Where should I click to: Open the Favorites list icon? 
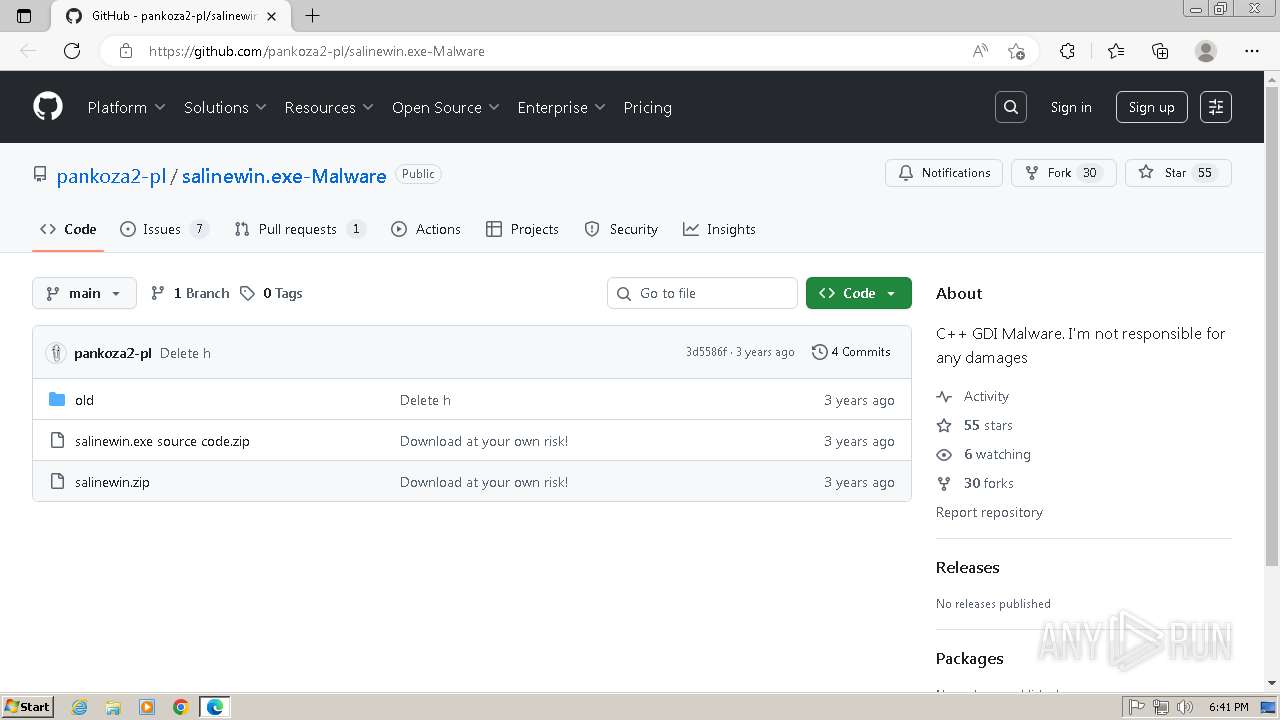click(1116, 51)
